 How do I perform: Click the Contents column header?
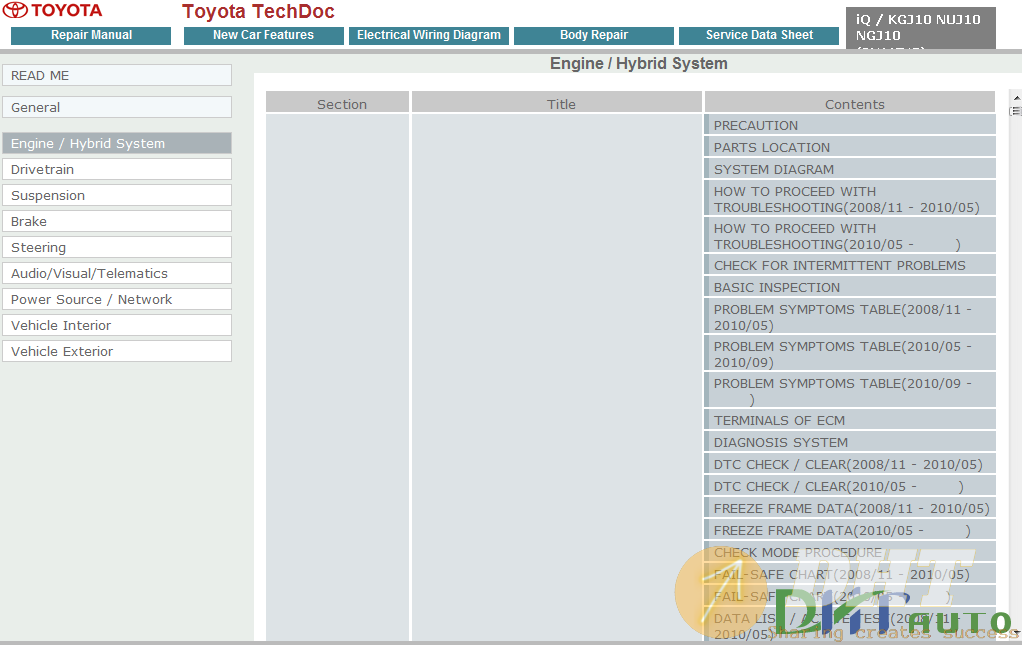click(850, 103)
